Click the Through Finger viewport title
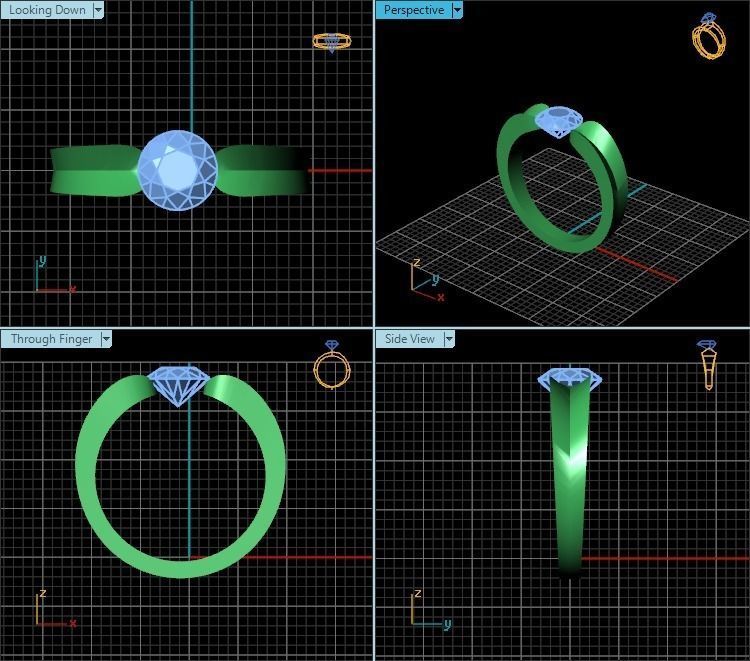The width and height of the screenshot is (750, 661). pyautogui.click(x=51, y=339)
